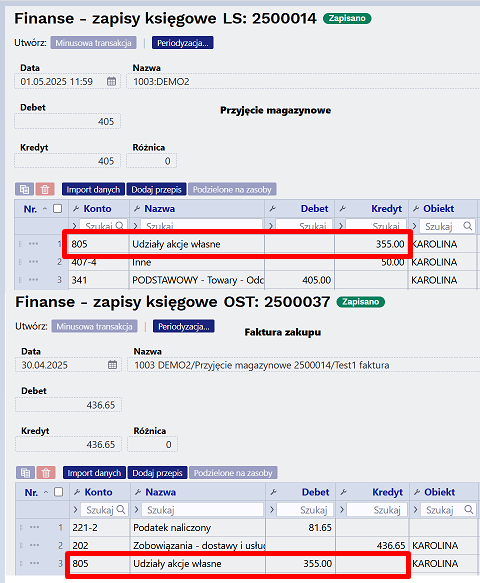Click wrench icon on Konto column, OST: 2500037 table
Image resolution: width=480 pixels, height=583 pixels.
[x=77, y=492]
